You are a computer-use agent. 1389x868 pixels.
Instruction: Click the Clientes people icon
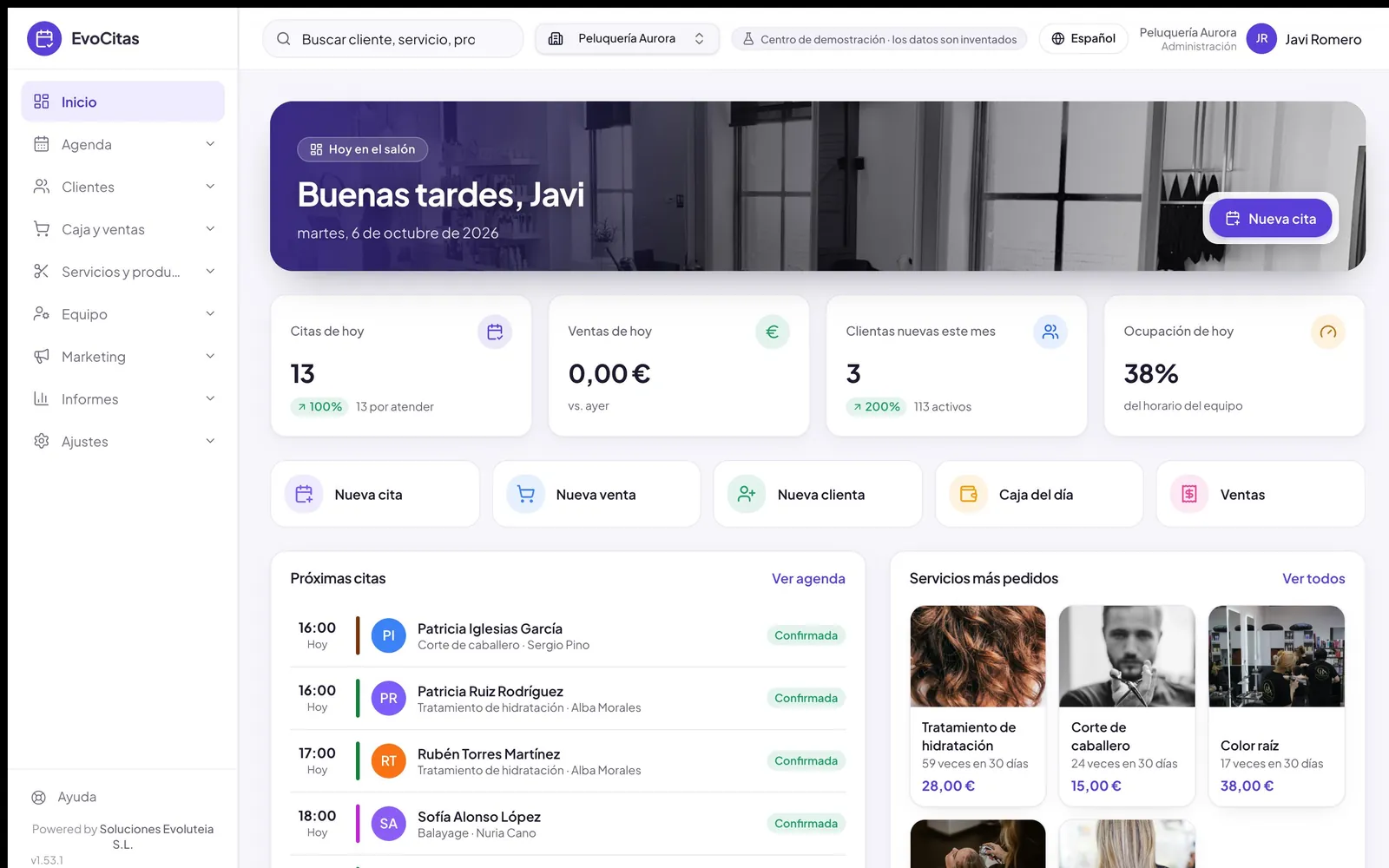pos(42,187)
